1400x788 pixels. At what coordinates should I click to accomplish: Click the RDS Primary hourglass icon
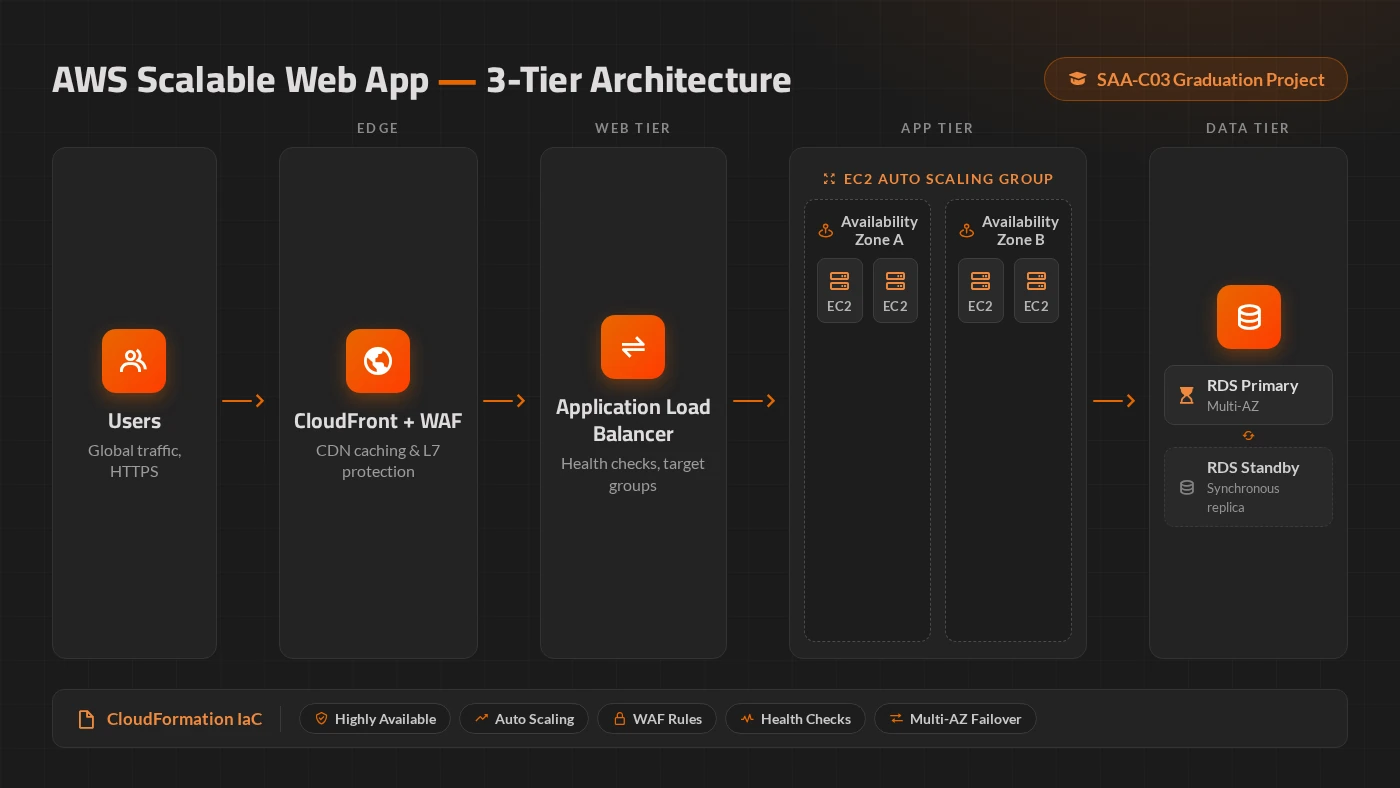(1187, 395)
